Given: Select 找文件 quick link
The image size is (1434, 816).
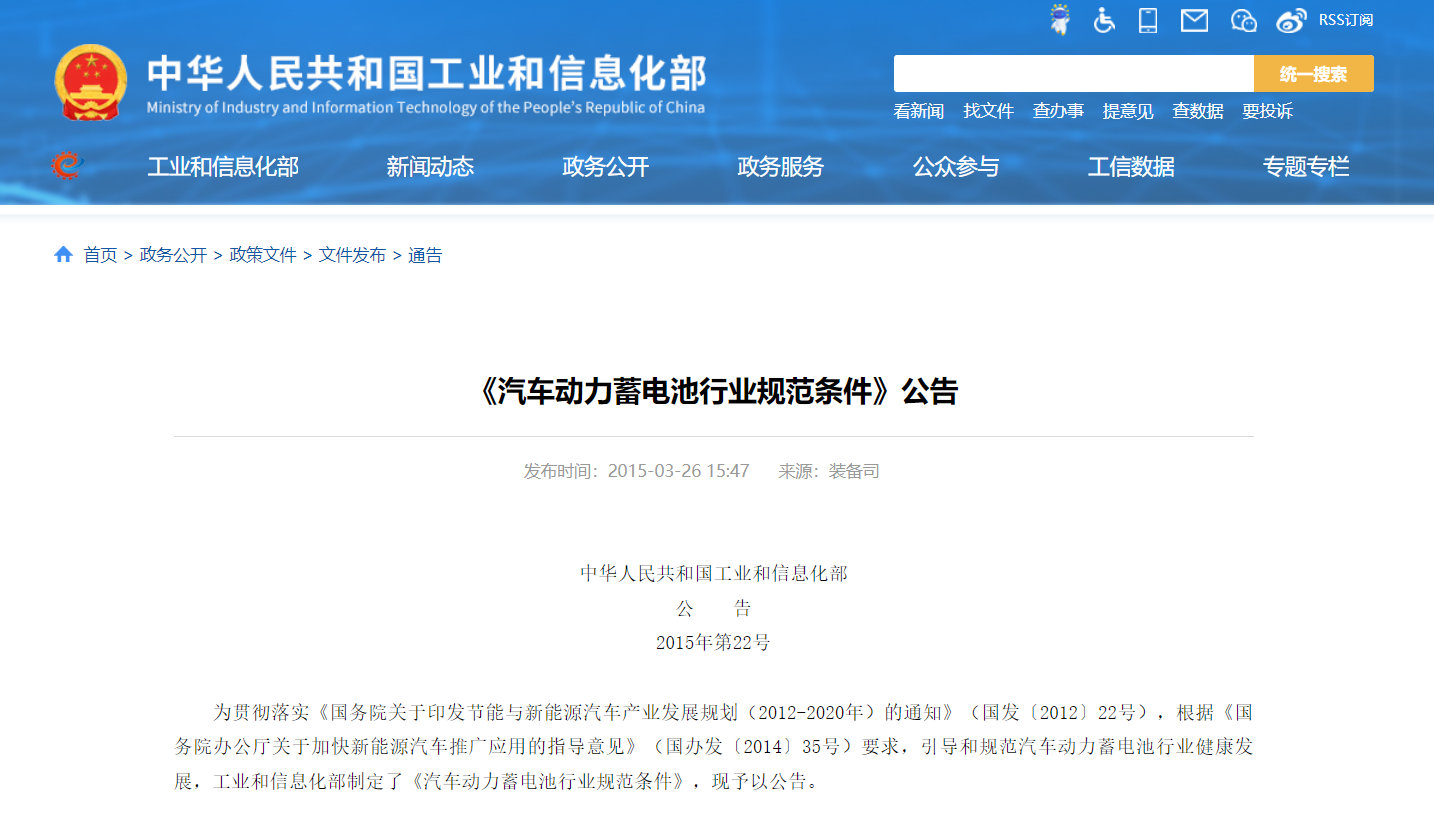Looking at the screenshot, I should pos(988,111).
